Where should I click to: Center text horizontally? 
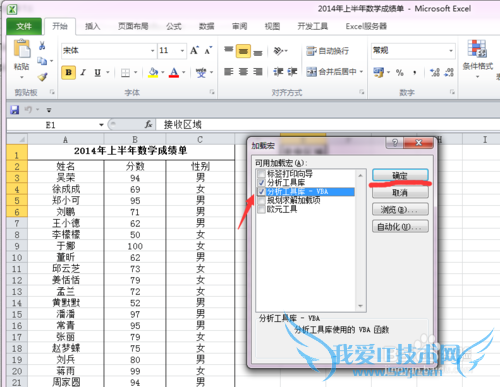pos(243,72)
